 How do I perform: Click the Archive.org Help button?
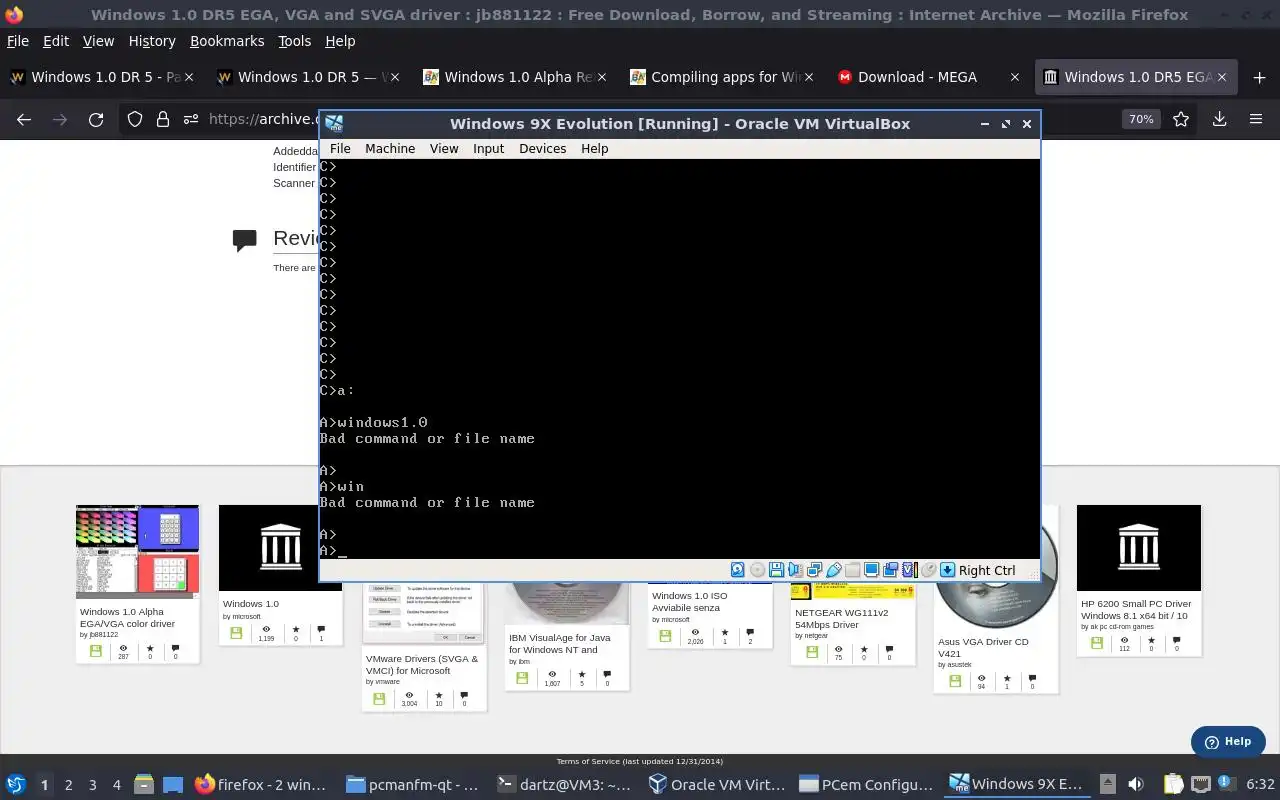(1228, 742)
